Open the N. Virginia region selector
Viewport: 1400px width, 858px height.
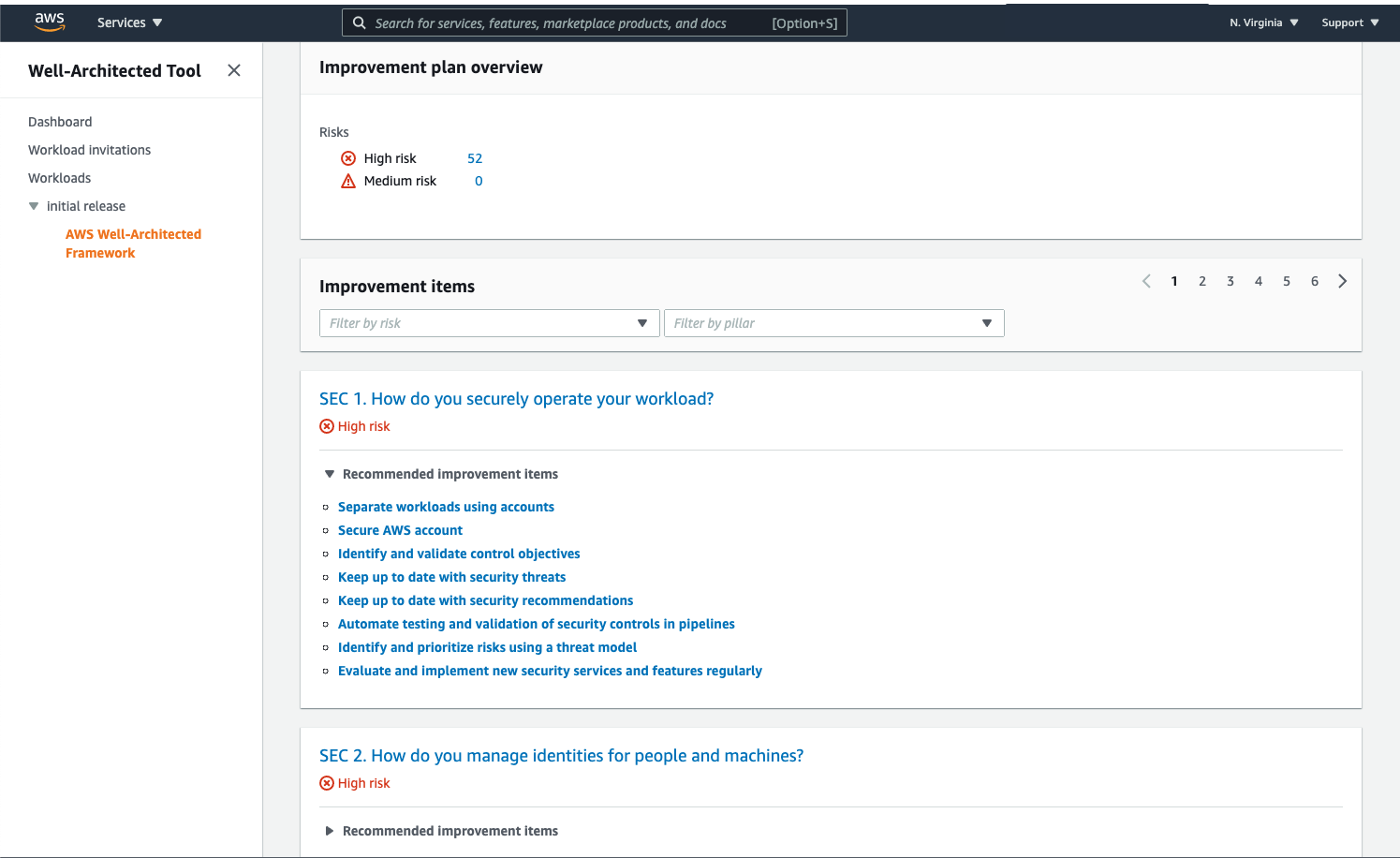point(1264,22)
